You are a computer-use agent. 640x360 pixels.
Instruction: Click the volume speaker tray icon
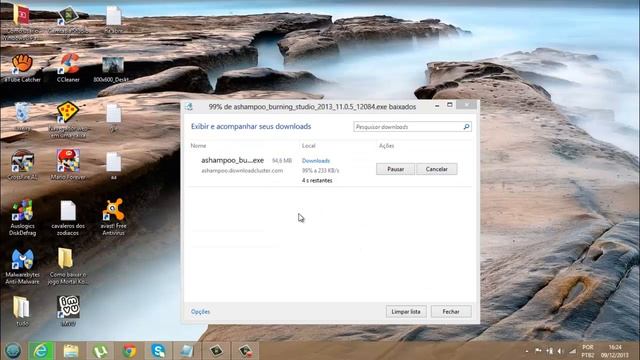560,351
